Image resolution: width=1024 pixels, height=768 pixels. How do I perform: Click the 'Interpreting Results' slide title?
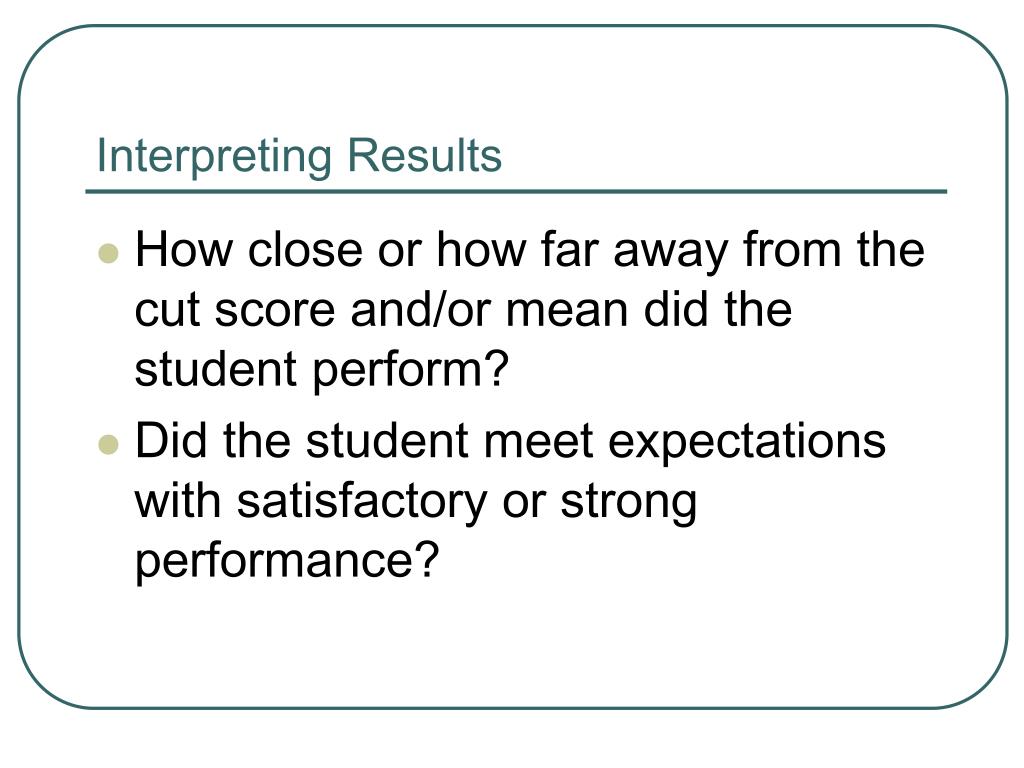click(x=299, y=157)
